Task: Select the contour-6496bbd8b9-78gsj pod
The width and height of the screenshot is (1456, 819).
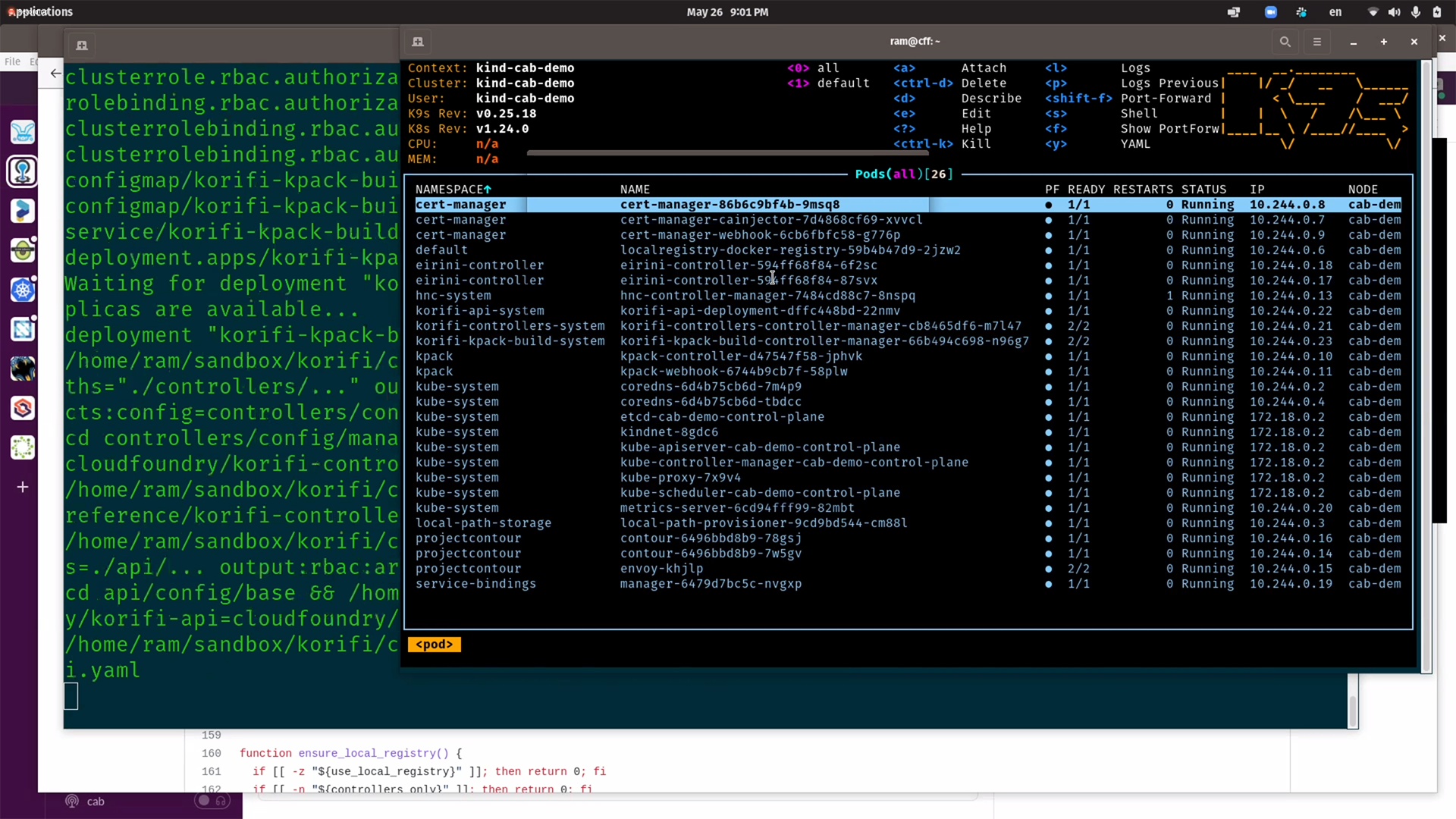Action: (908, 538)
